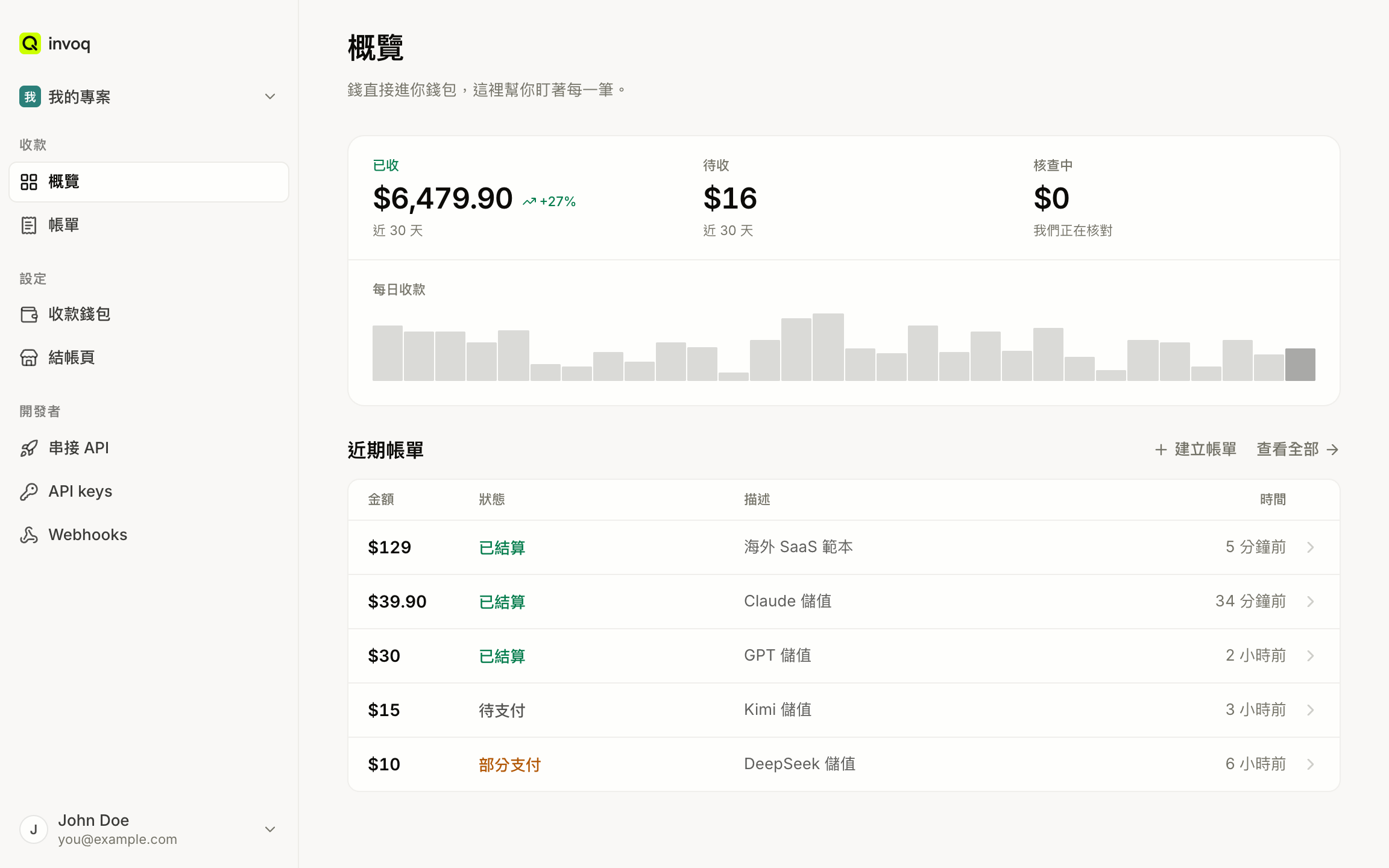Image resolution: width=1389 pixels, height=868 pixels.
Task: Open the 結帳頁 page
Action: point(149,357)
